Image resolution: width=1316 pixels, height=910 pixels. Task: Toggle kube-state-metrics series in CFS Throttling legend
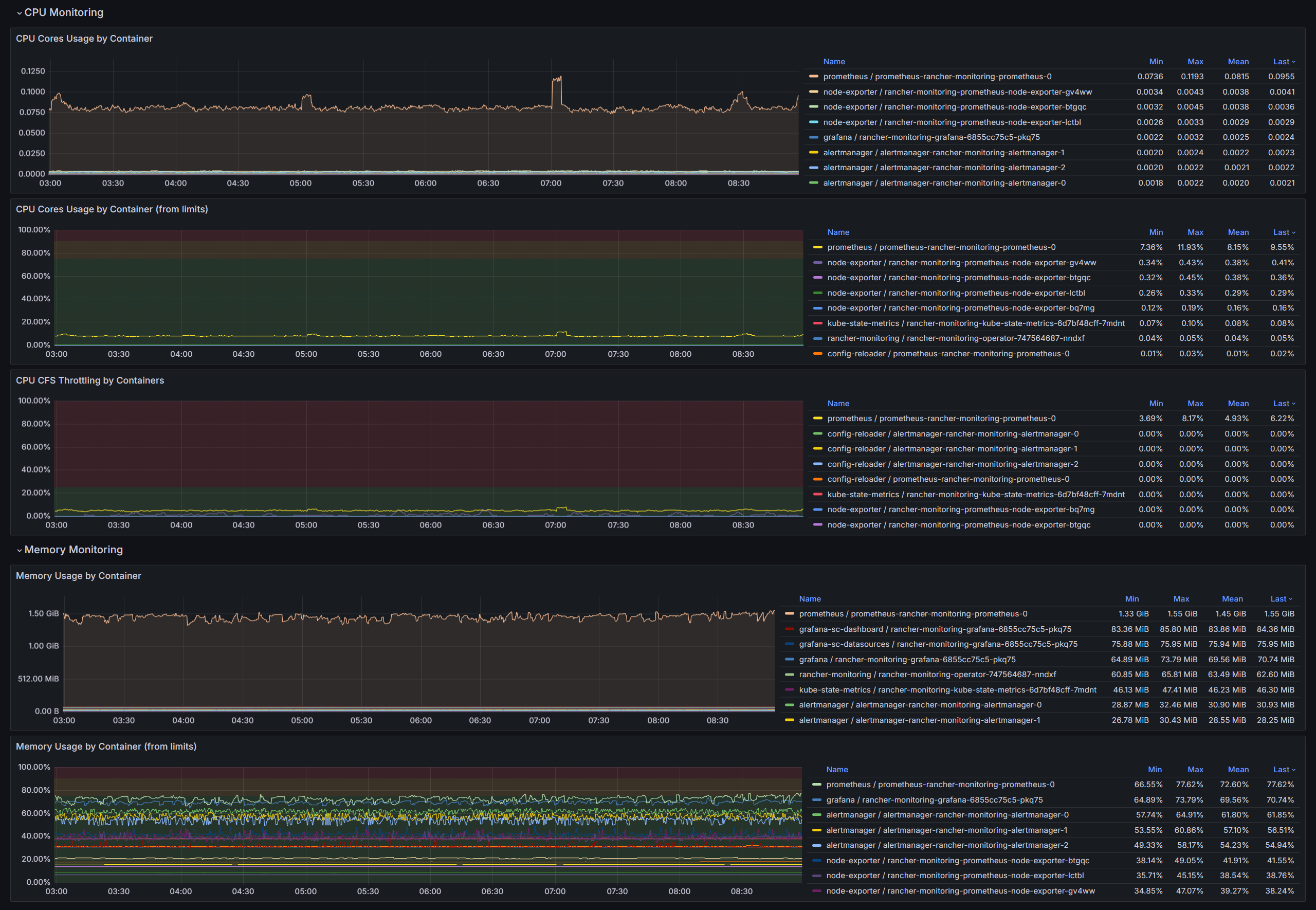(976, 495)
